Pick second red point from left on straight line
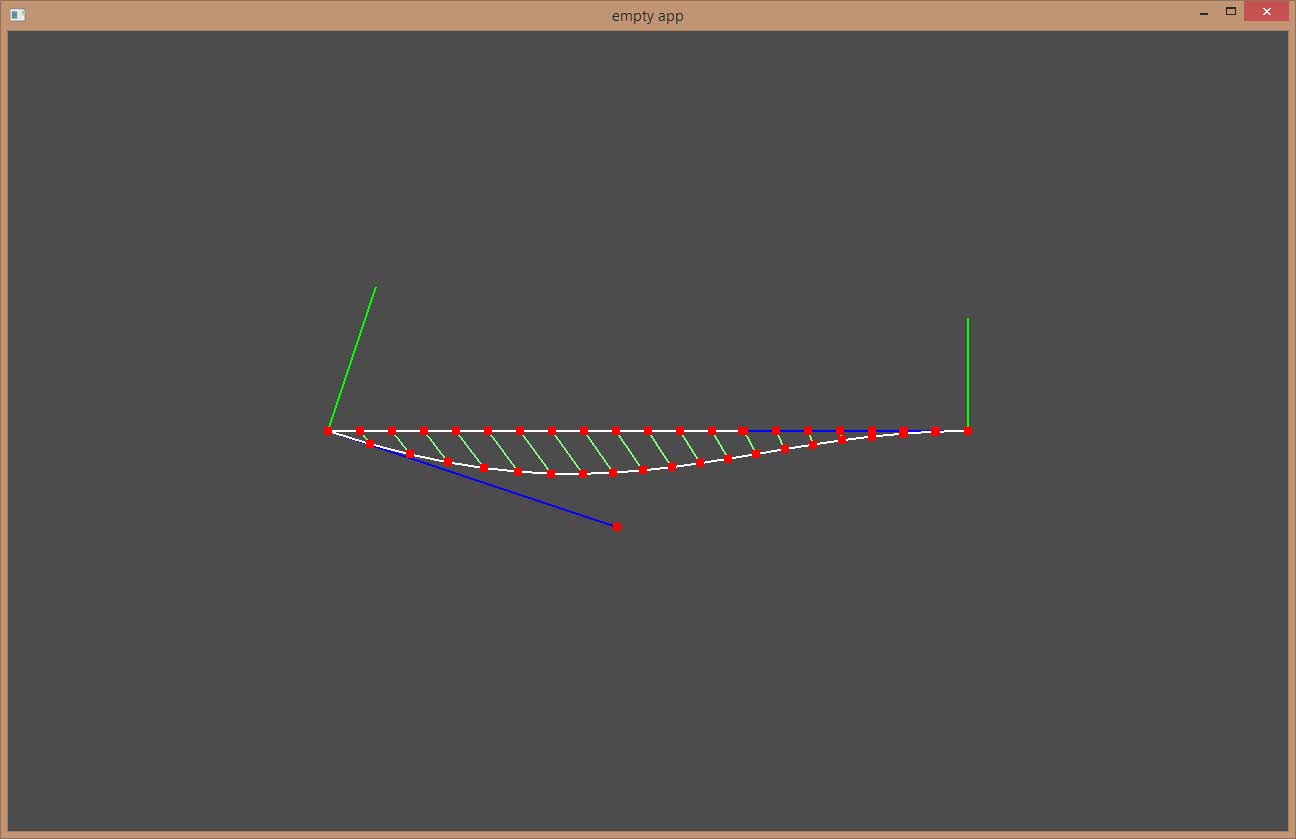This screenshot has height=839, width=1296. click(x=360, y=431)
